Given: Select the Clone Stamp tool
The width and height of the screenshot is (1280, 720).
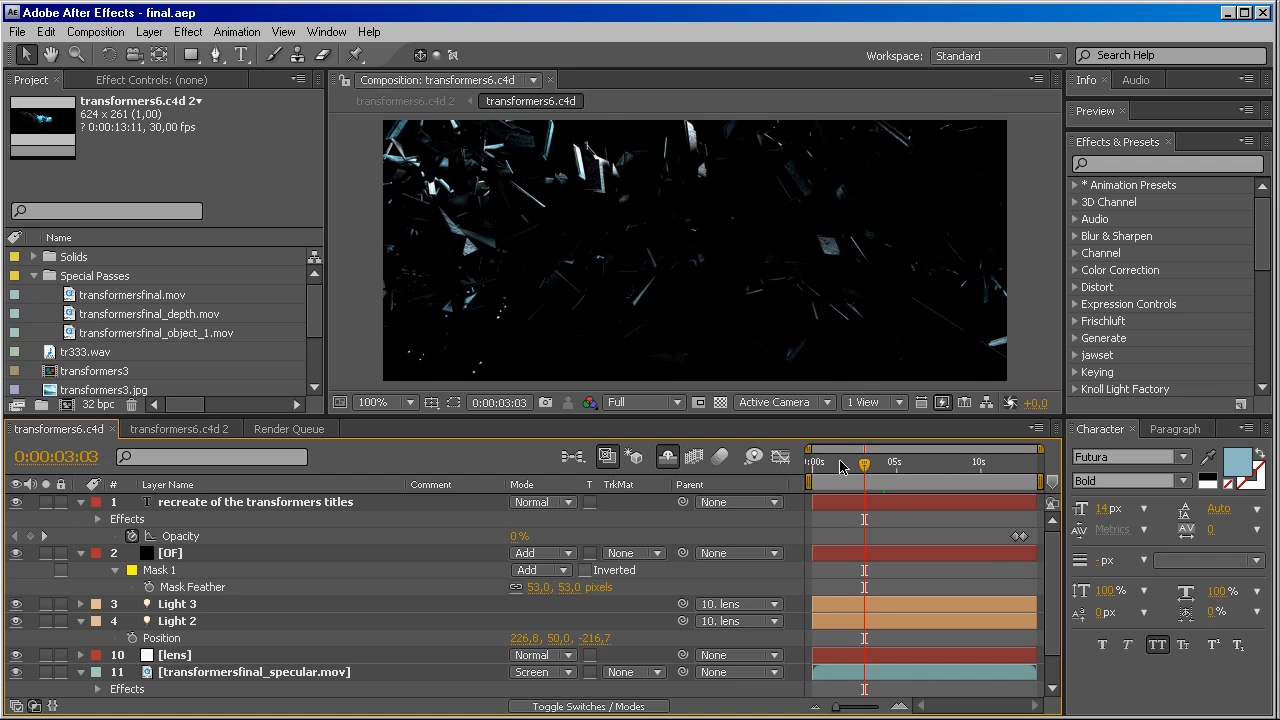Looking at the screenshot, I should click(x=299, y=55).
